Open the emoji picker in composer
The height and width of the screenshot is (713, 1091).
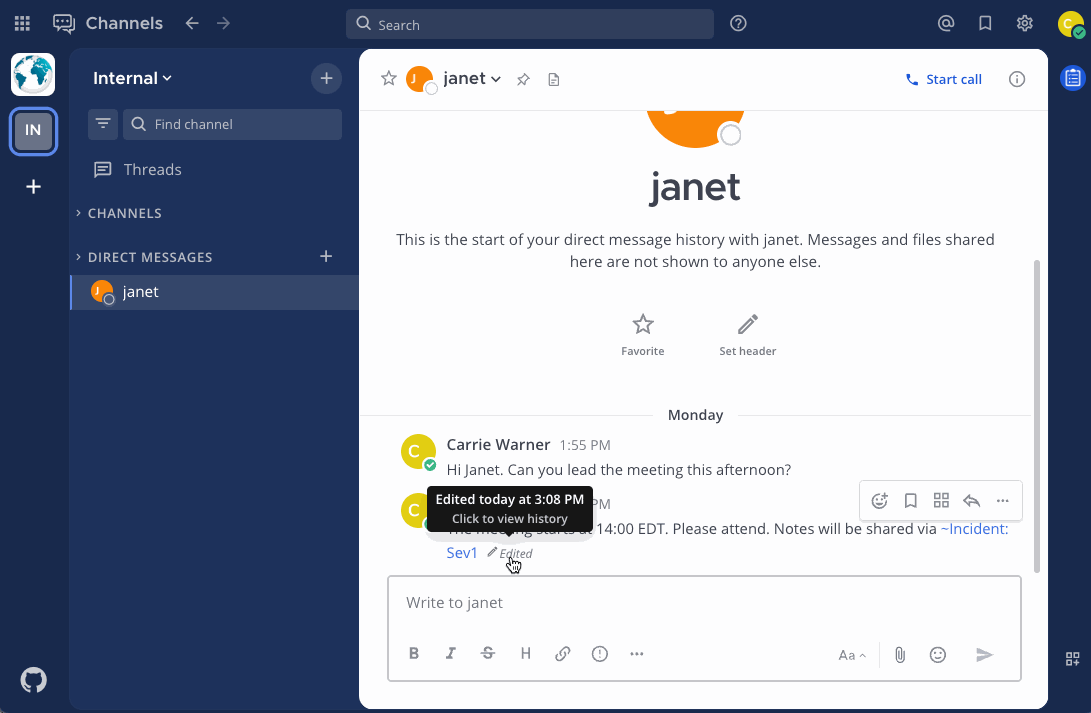coord(938,655)
